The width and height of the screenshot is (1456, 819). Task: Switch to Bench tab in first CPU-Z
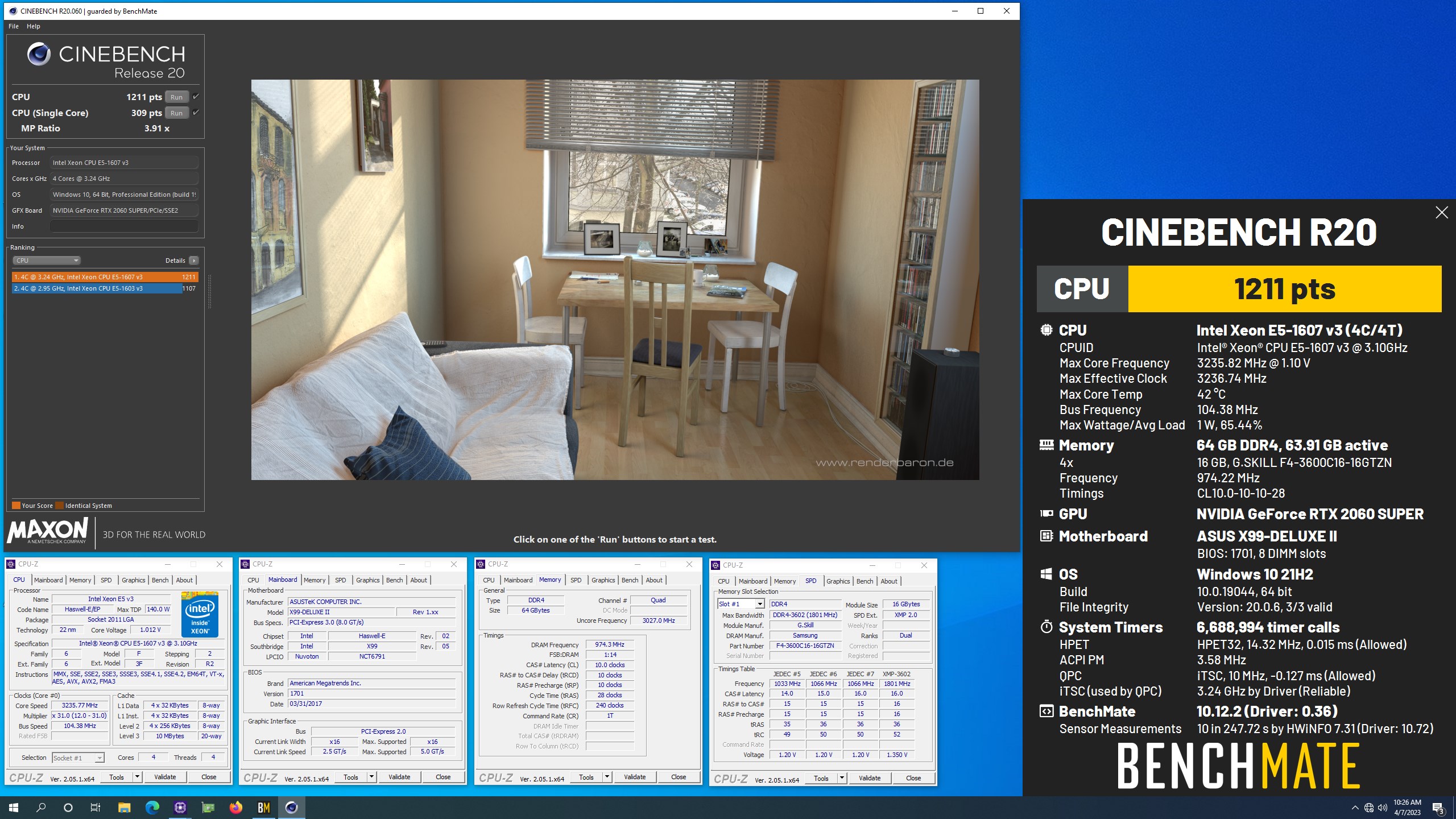[x=160, y=580]
